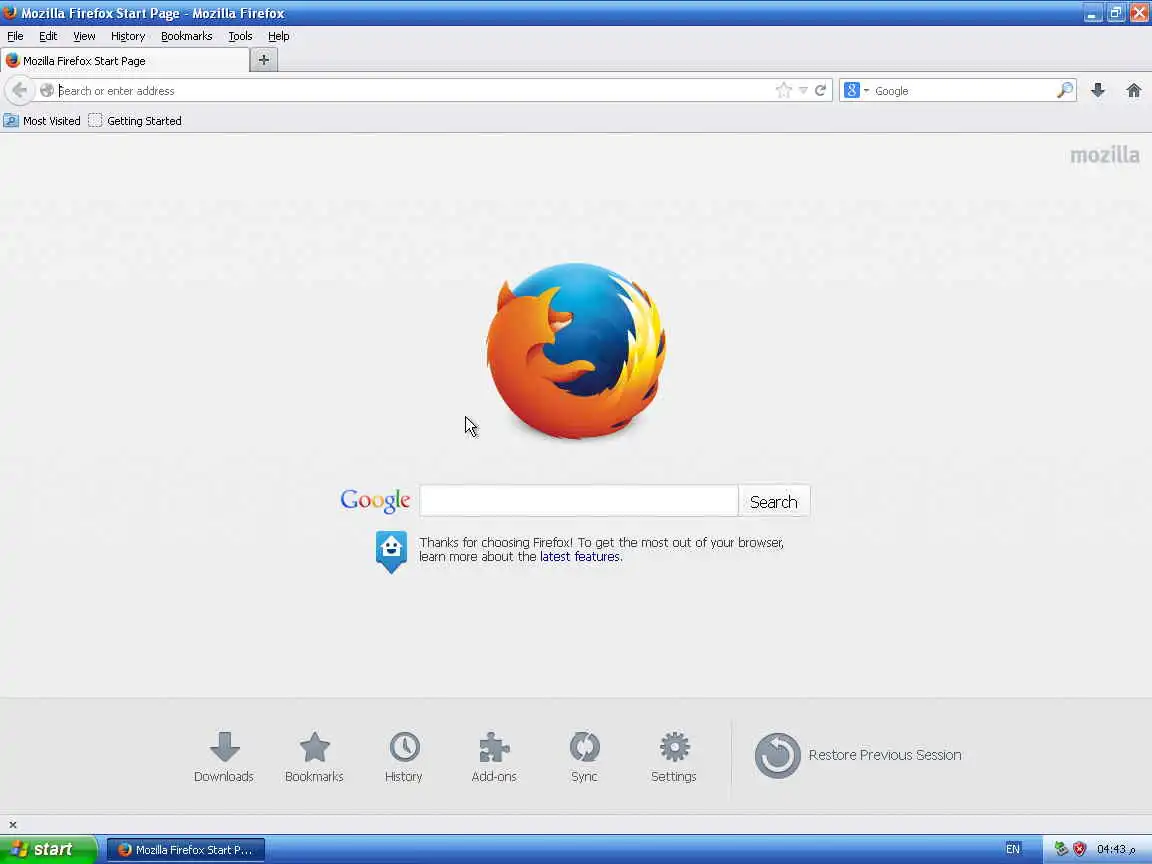Image resolution: width=1152 pixels, height=864 pixels.
Task: Open the Downloads shortcut on start page
Action: [223, 757]
